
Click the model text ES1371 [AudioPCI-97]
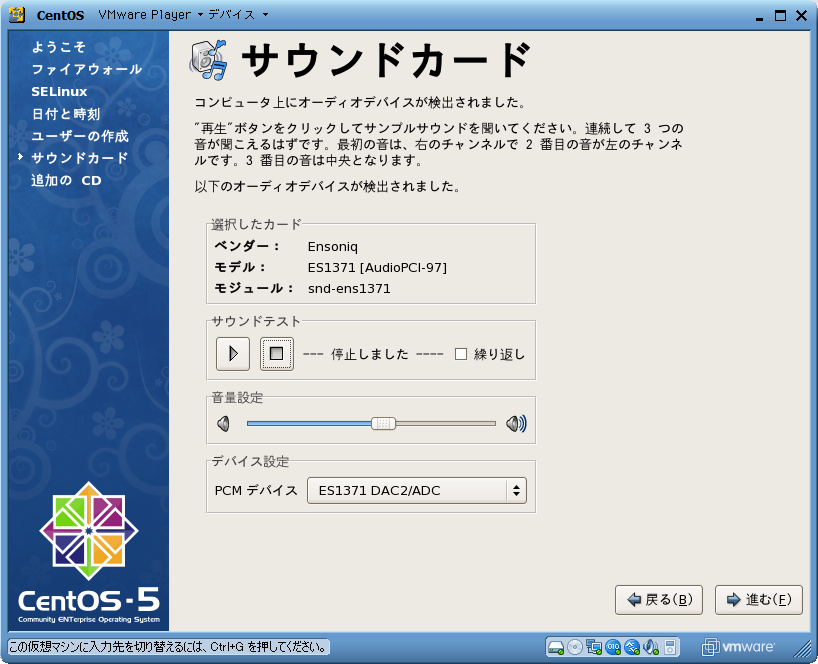(x=377, y=268)
